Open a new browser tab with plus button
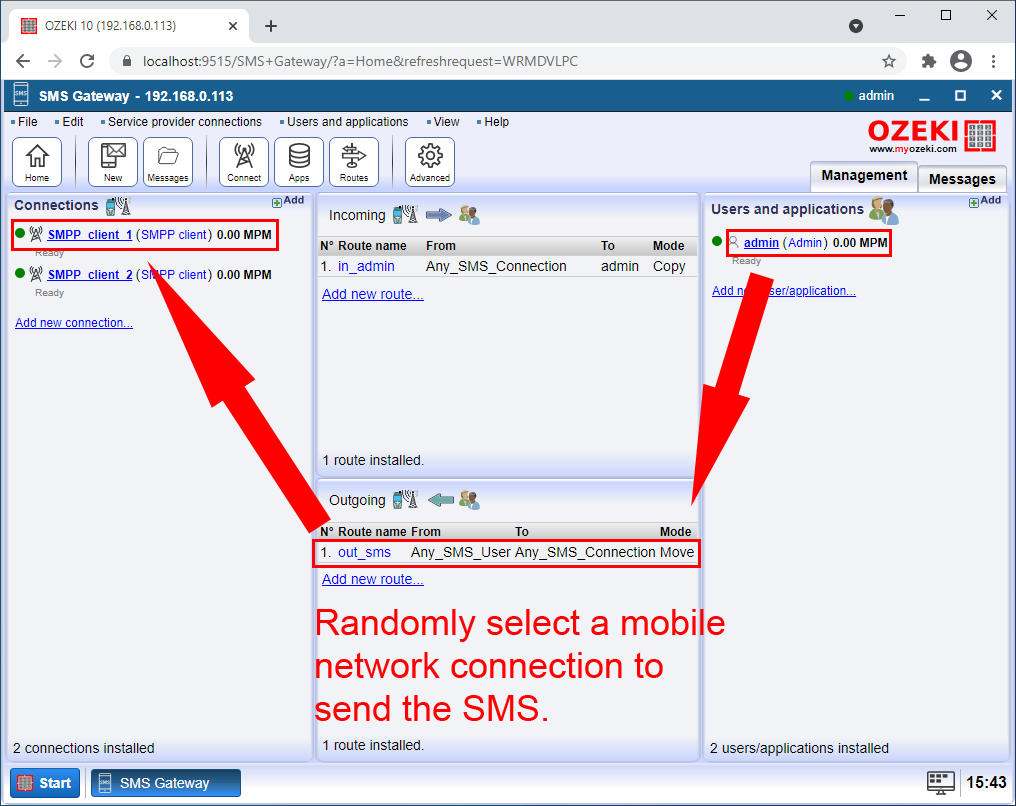Image resolution: width=1016 pixels, height=806 pixels. point(271,26)
